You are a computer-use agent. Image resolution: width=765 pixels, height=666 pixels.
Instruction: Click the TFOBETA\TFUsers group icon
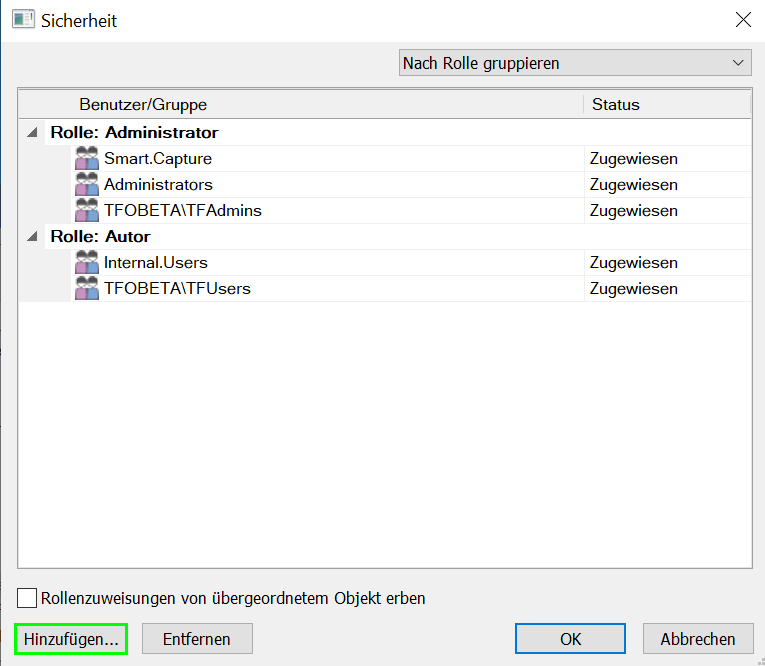[x=87, y=288]
